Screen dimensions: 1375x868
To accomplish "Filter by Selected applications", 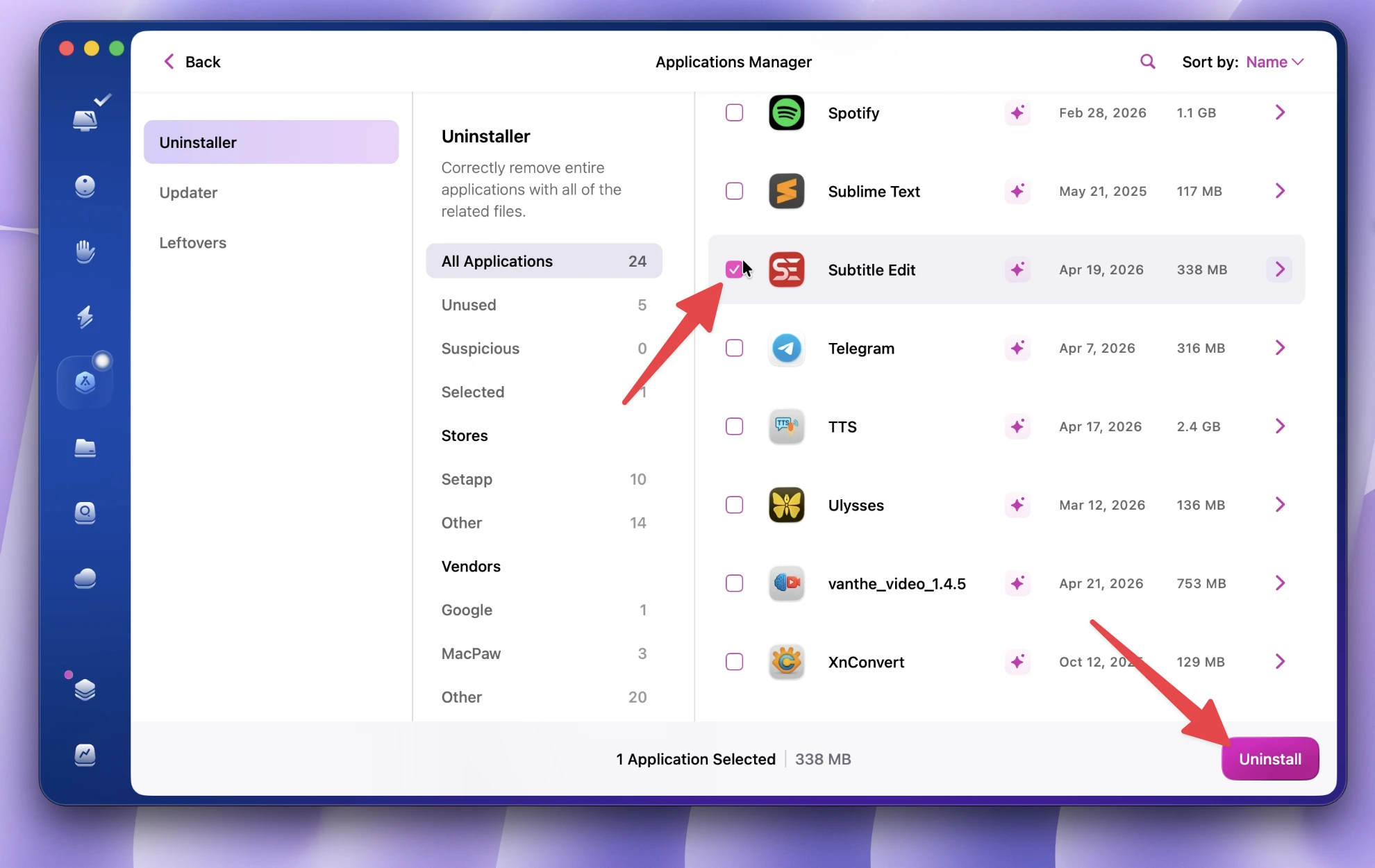I will 544,392.
